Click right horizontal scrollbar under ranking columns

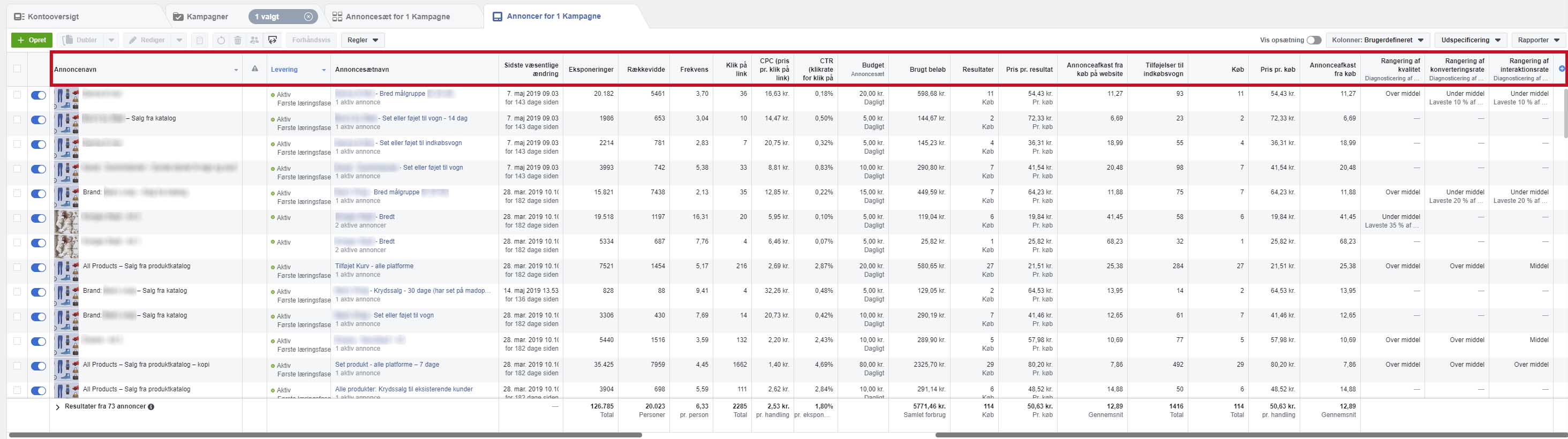[x=1250, y=435]
